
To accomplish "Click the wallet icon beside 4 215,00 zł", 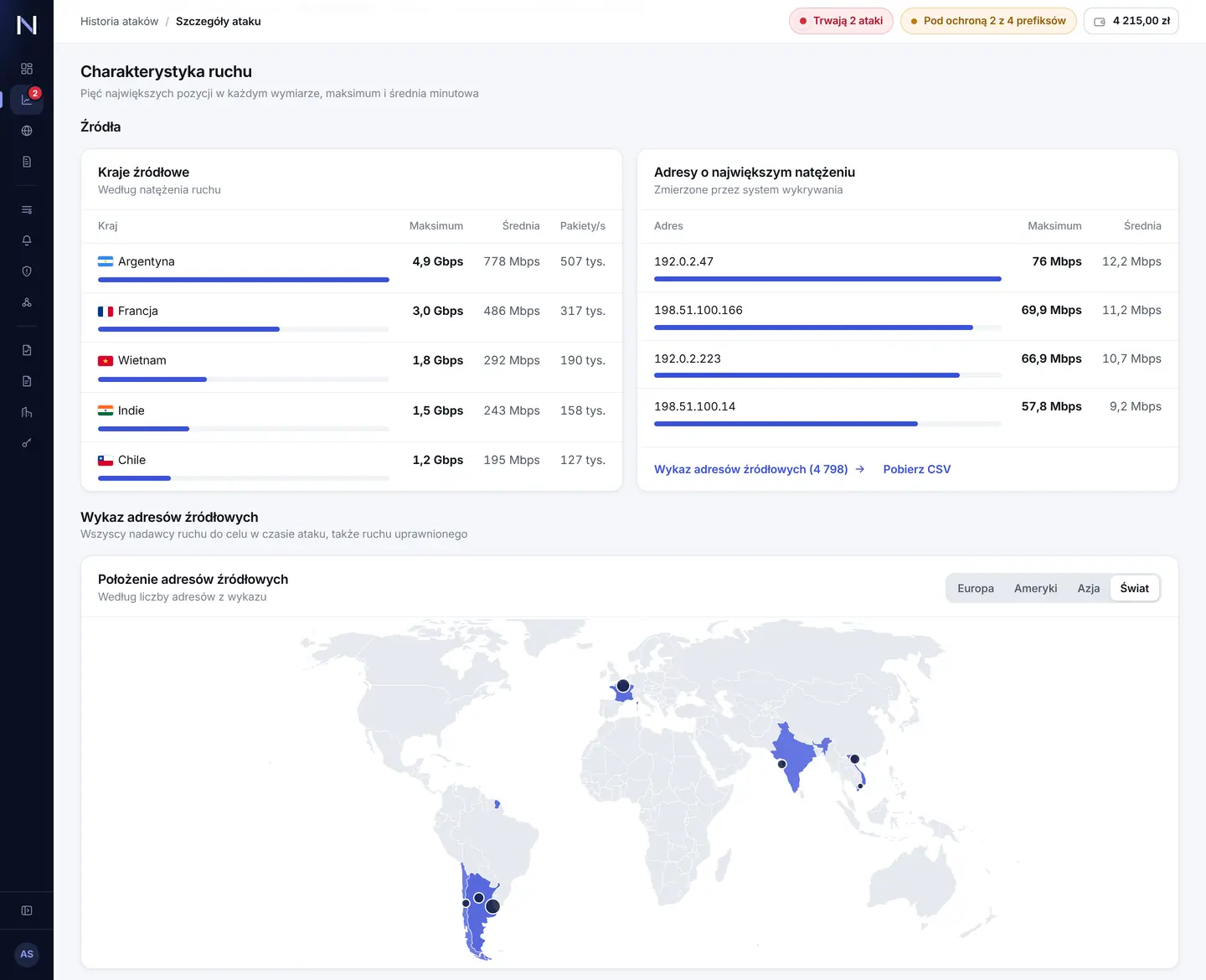I will [x=1100, y=21].
